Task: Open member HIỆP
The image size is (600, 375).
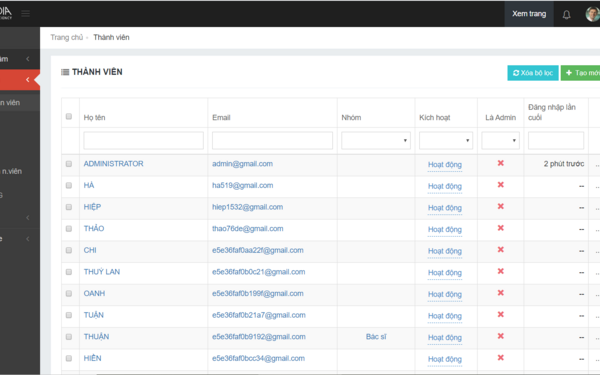Action: 92,207
